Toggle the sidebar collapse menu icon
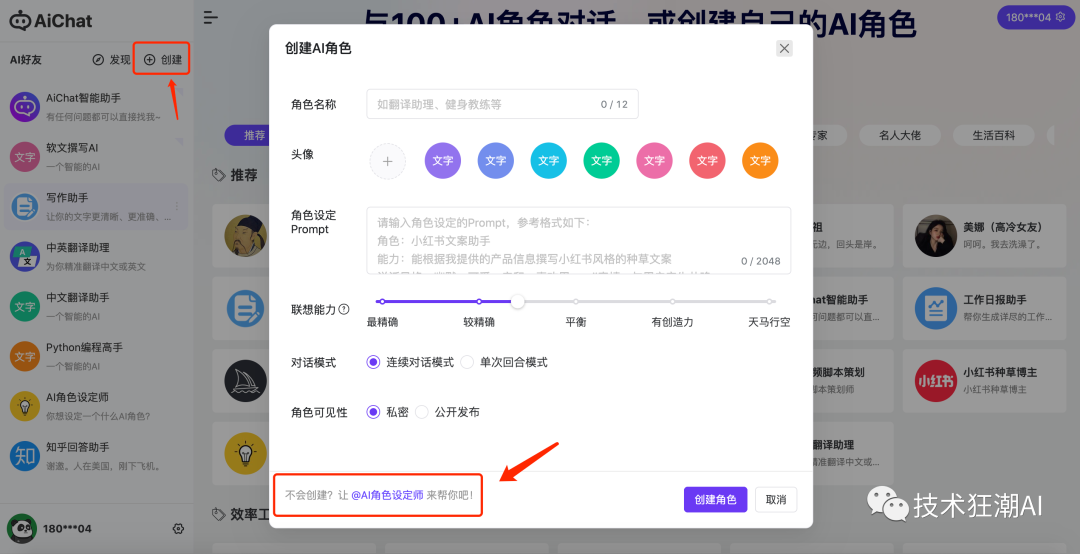 pyautogui.click(x=211, y=18)
